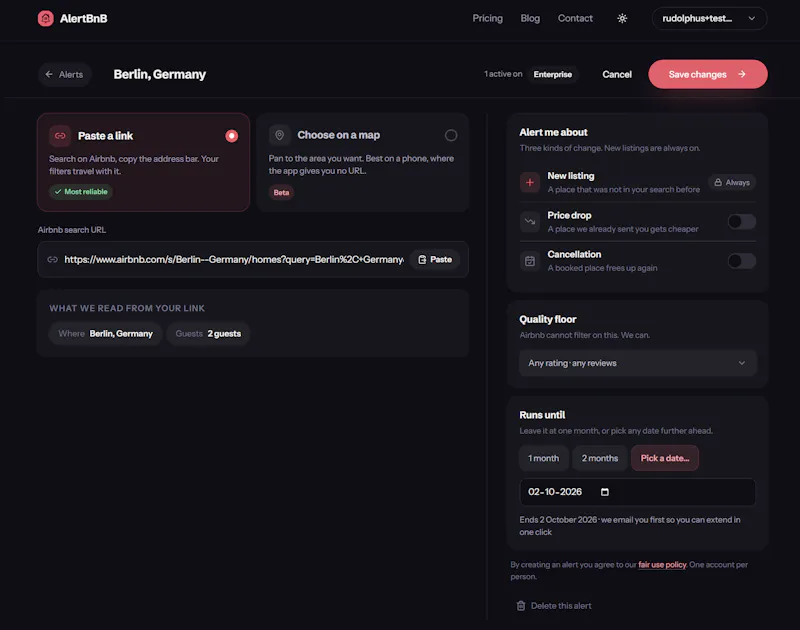Click the Beta badge
Image resolution: width=800 pixels, height=630 pixels.
pyautogui.click(x=281, y=193)
